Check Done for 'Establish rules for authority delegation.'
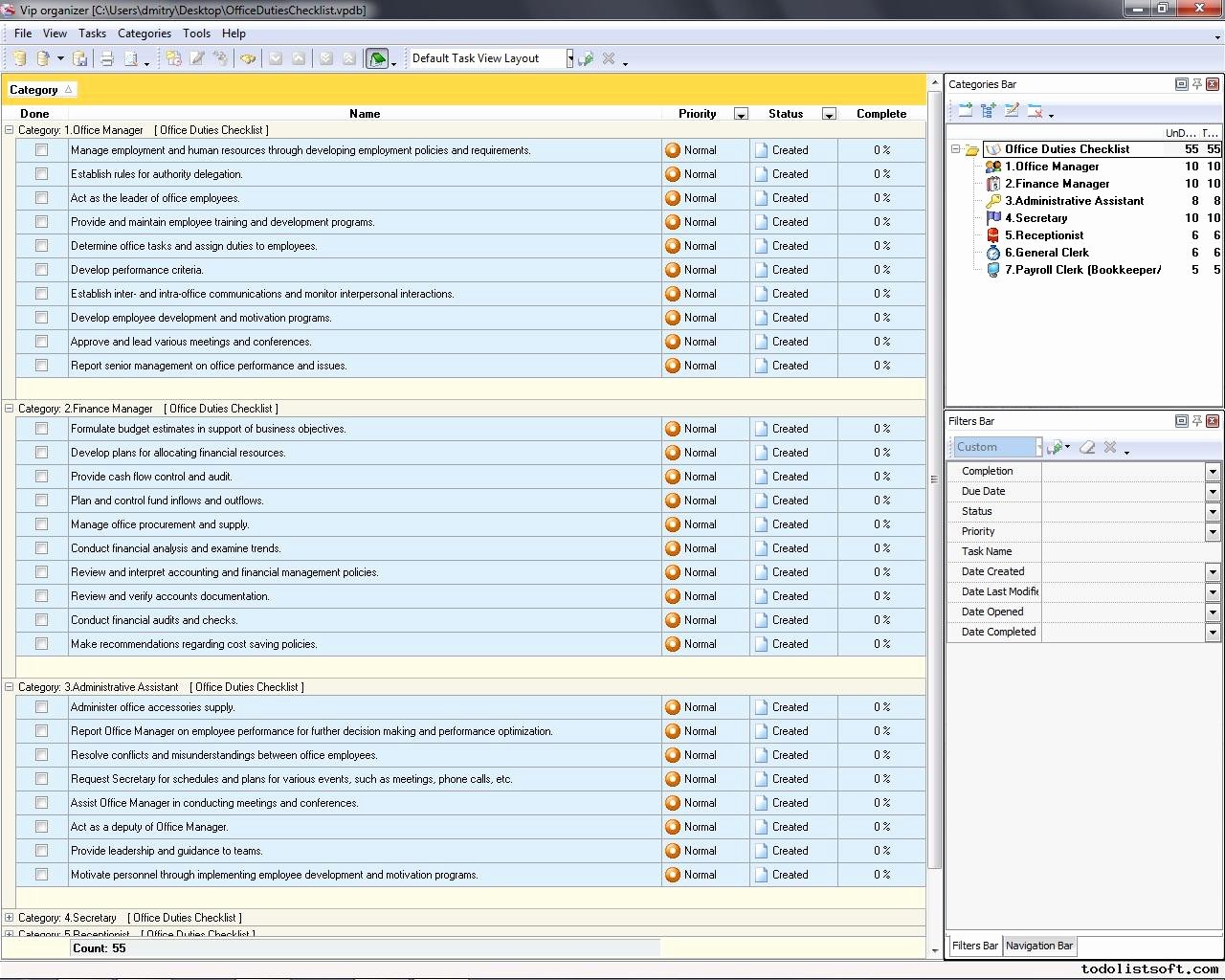This screenshot has height=980, width=1225. pos(41,174)
